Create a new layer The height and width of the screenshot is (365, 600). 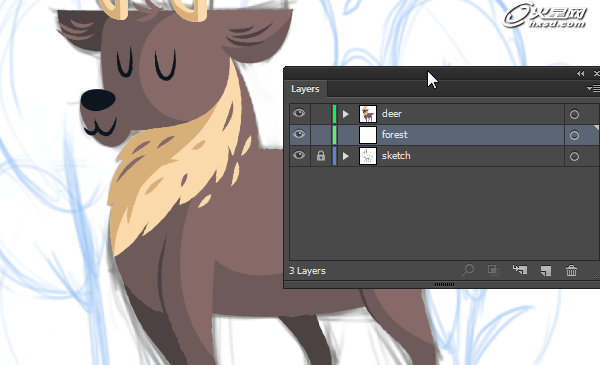(546, 271)
